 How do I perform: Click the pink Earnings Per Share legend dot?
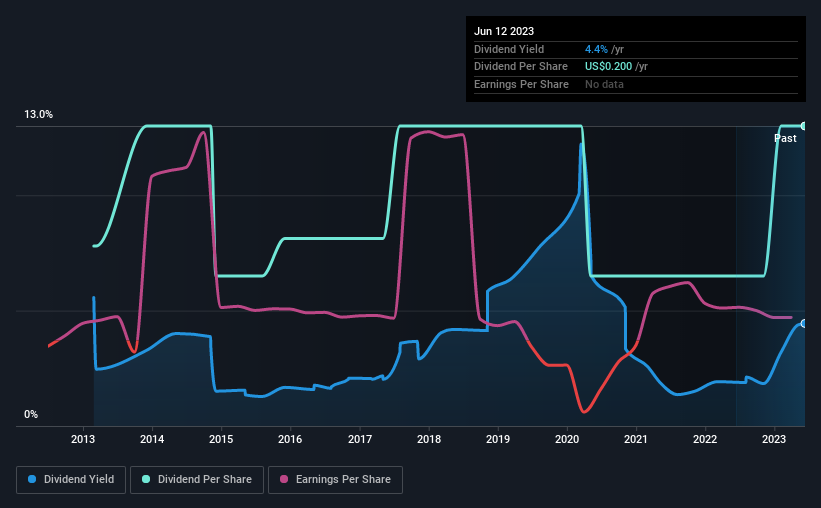pos(284,479)
